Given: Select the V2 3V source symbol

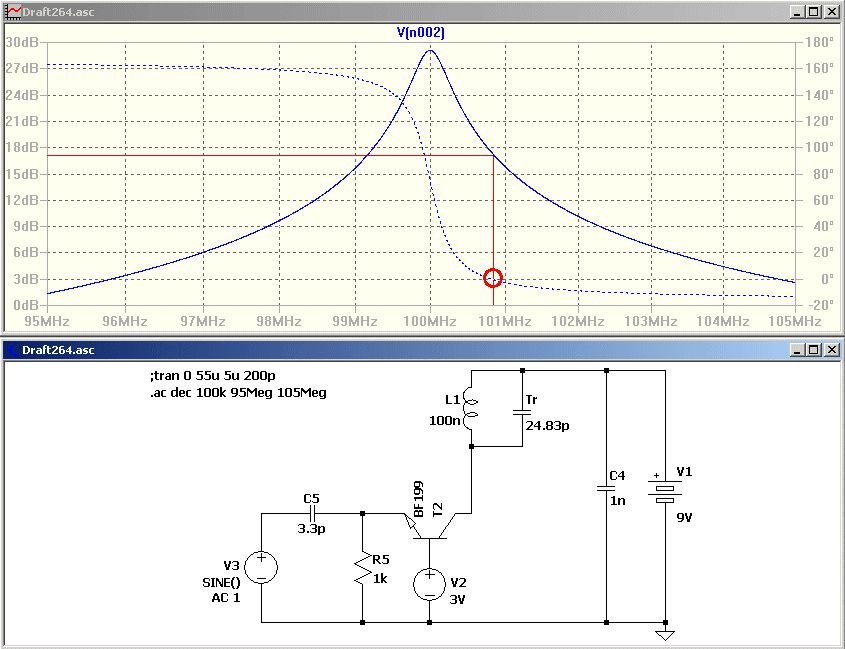Looking at the screenshot, I should (x=430, y=584).
